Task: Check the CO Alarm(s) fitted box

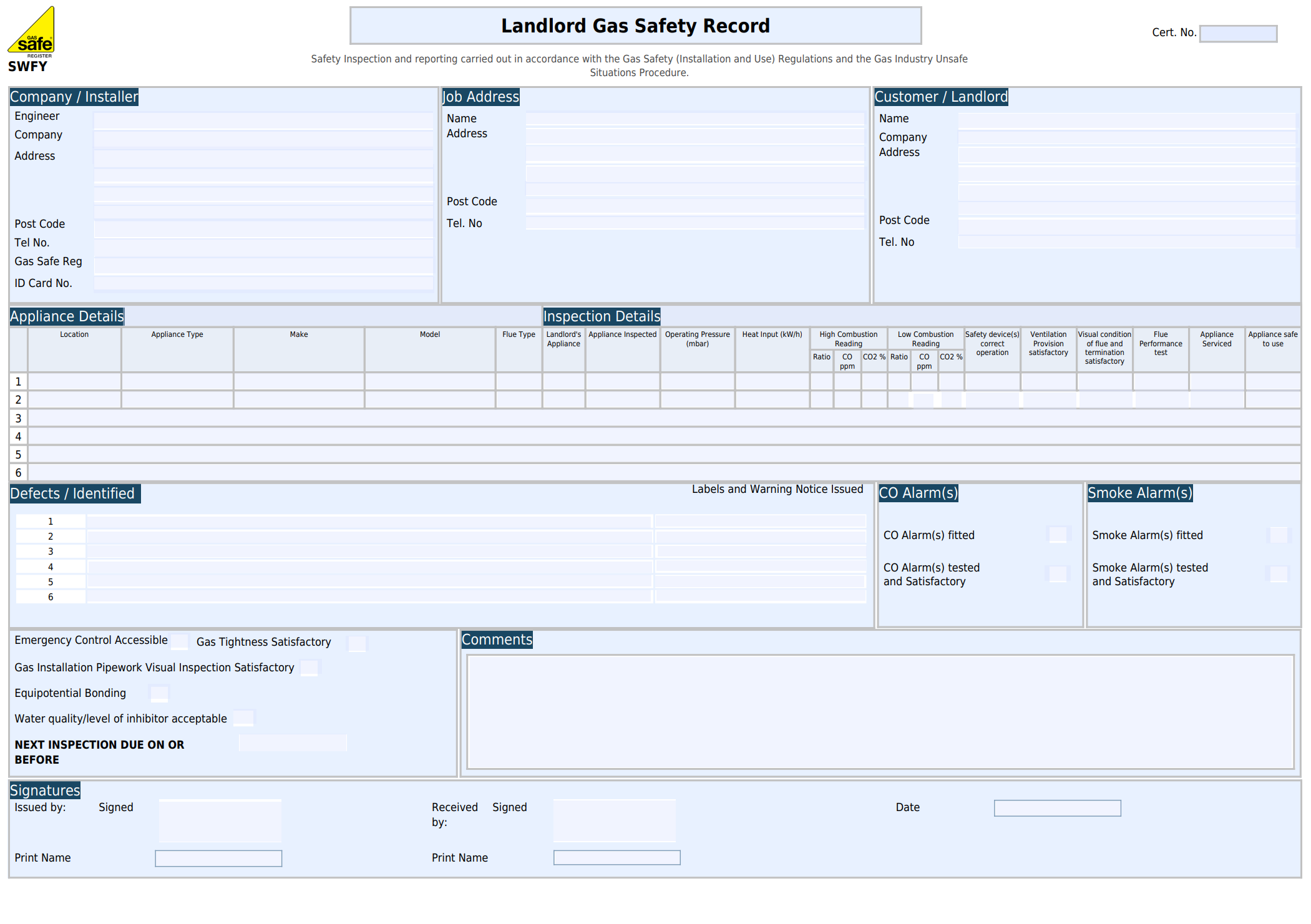Action: point(1057,535)
